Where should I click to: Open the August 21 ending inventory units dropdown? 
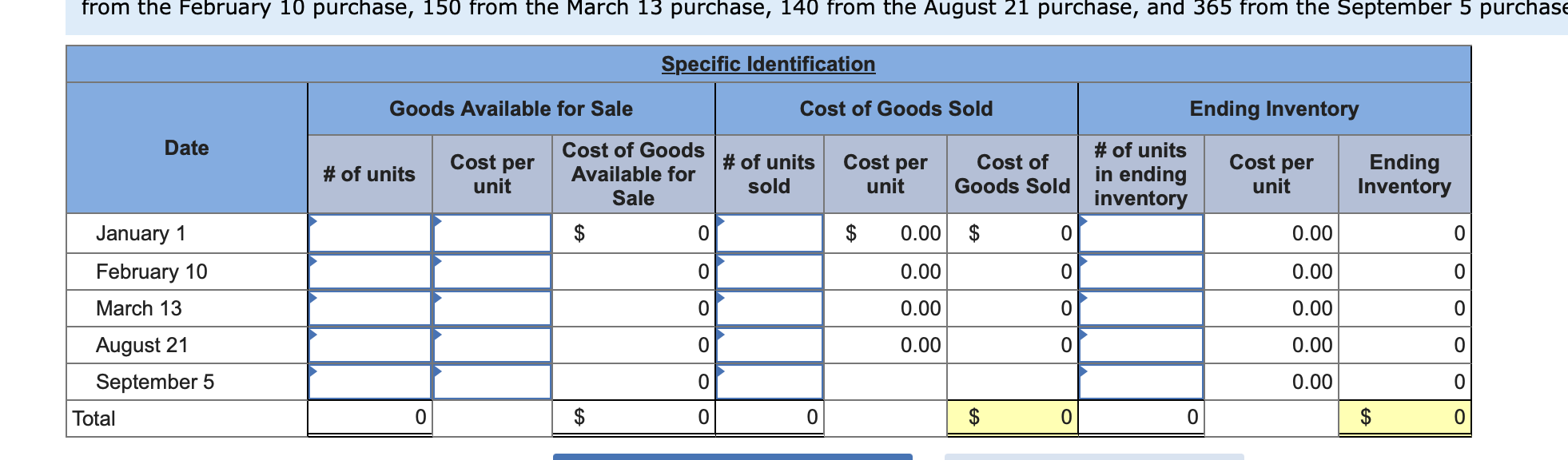pos(1084,334)
